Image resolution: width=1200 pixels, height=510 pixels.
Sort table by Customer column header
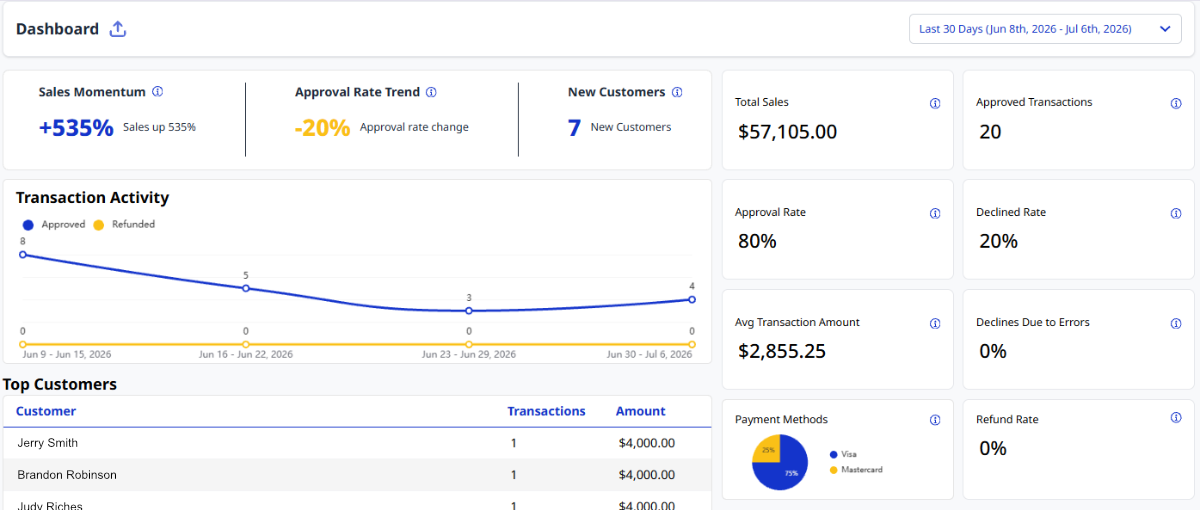pos(46,411)
